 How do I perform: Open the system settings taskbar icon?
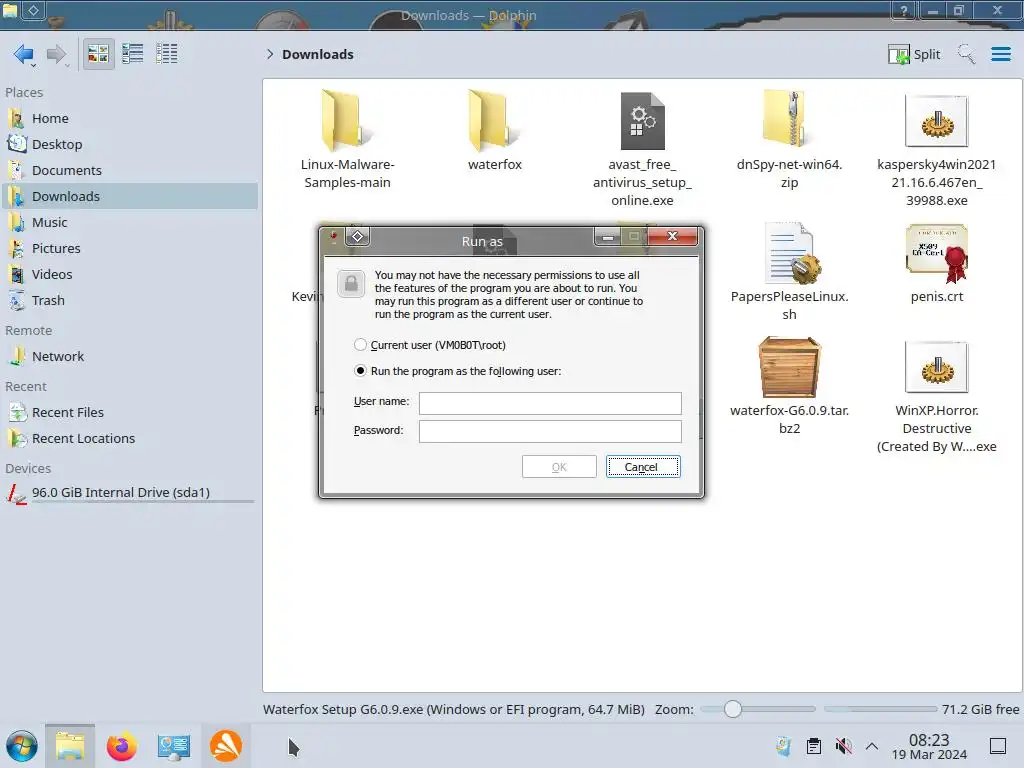tap(174, 746)
